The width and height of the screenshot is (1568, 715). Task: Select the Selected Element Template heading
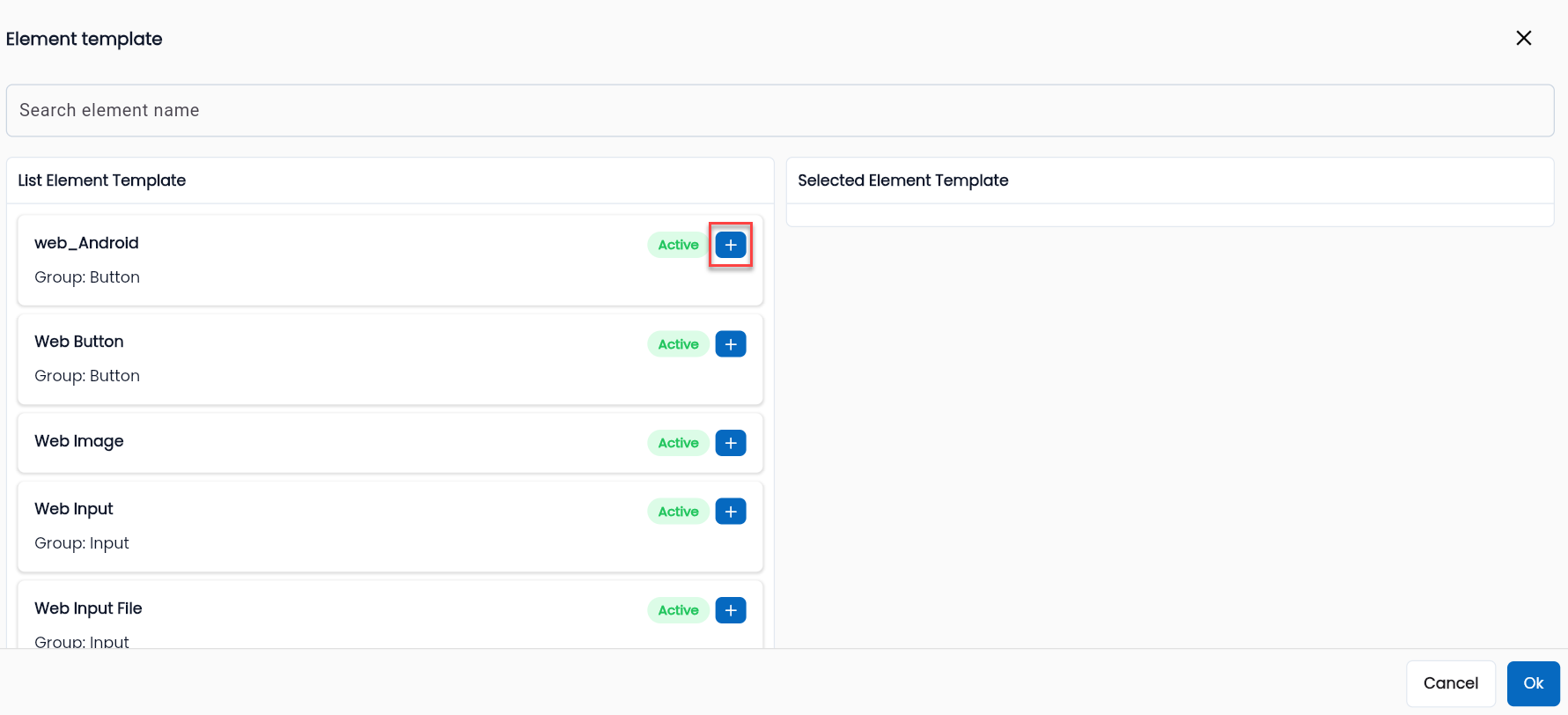click(x=903, y=181)
